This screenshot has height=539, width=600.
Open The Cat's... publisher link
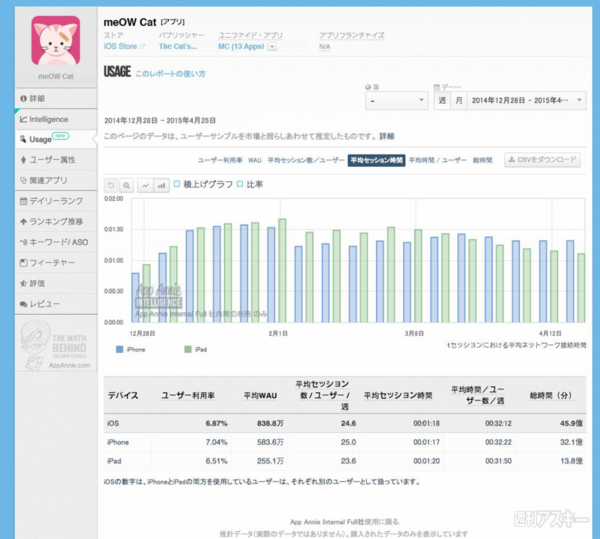pos(178,46)
